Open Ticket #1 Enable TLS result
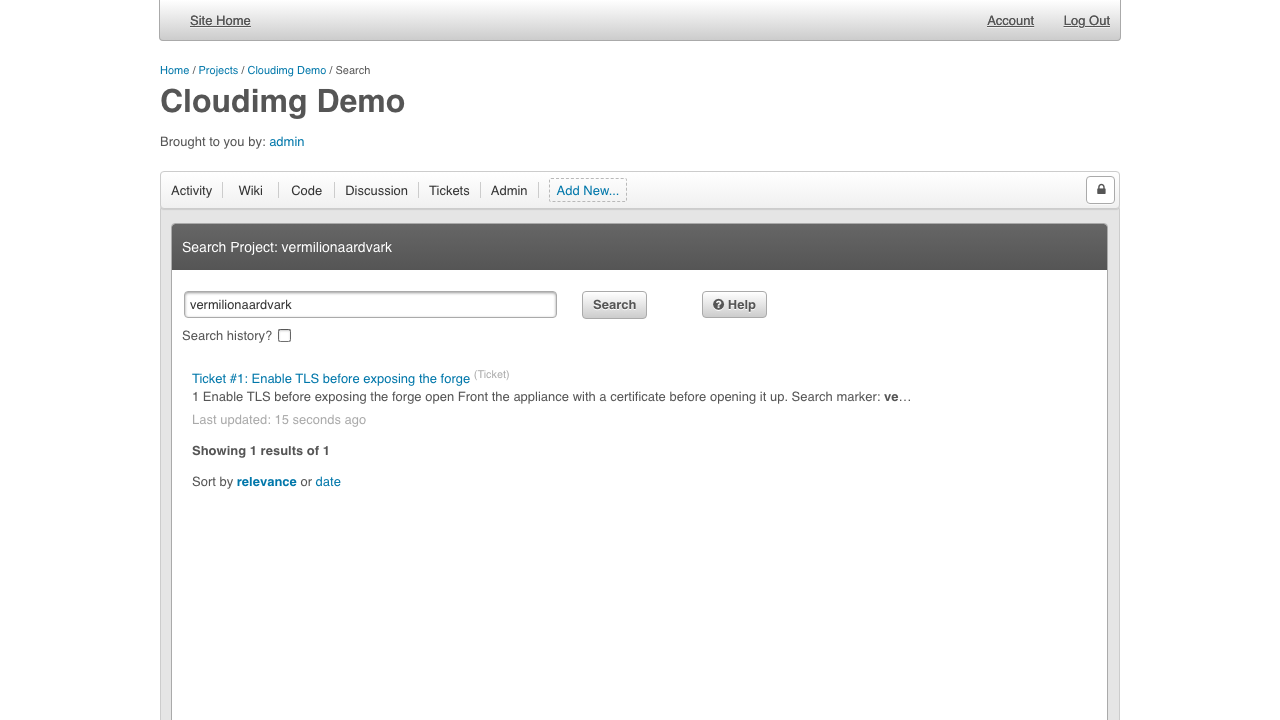1280x720 pixels. [331, 378]
